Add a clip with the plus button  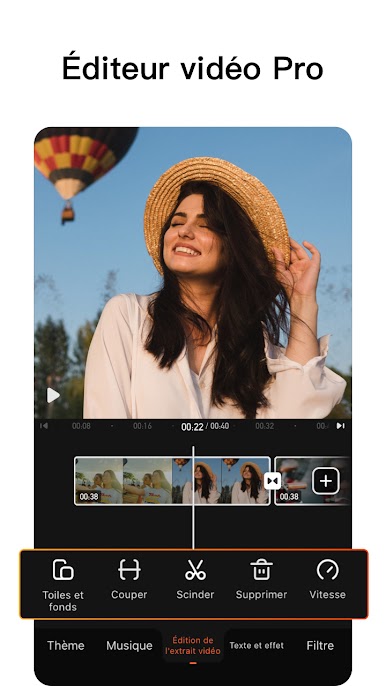(326, 481)
